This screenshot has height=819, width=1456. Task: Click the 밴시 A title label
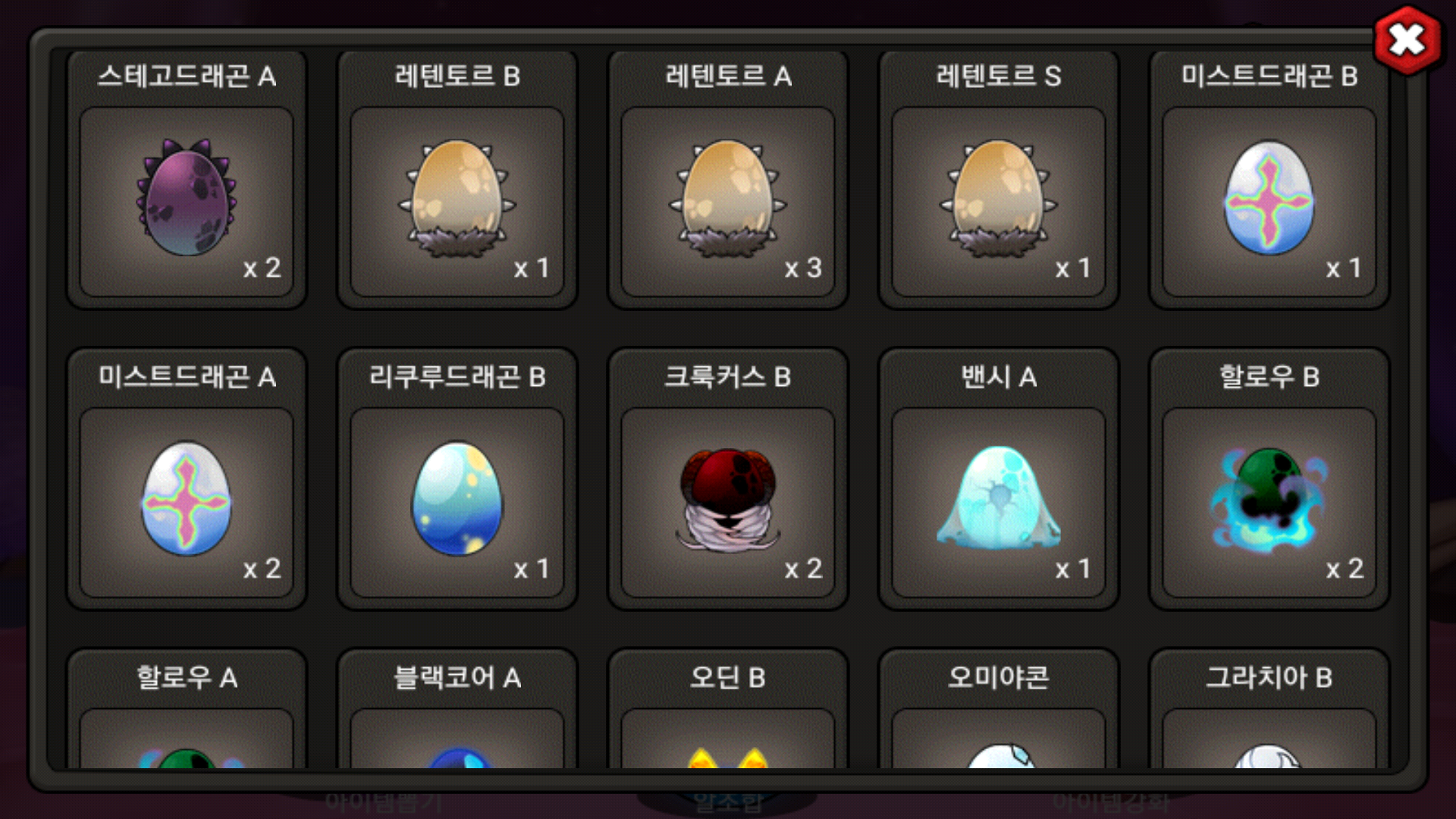coord(999,377)
